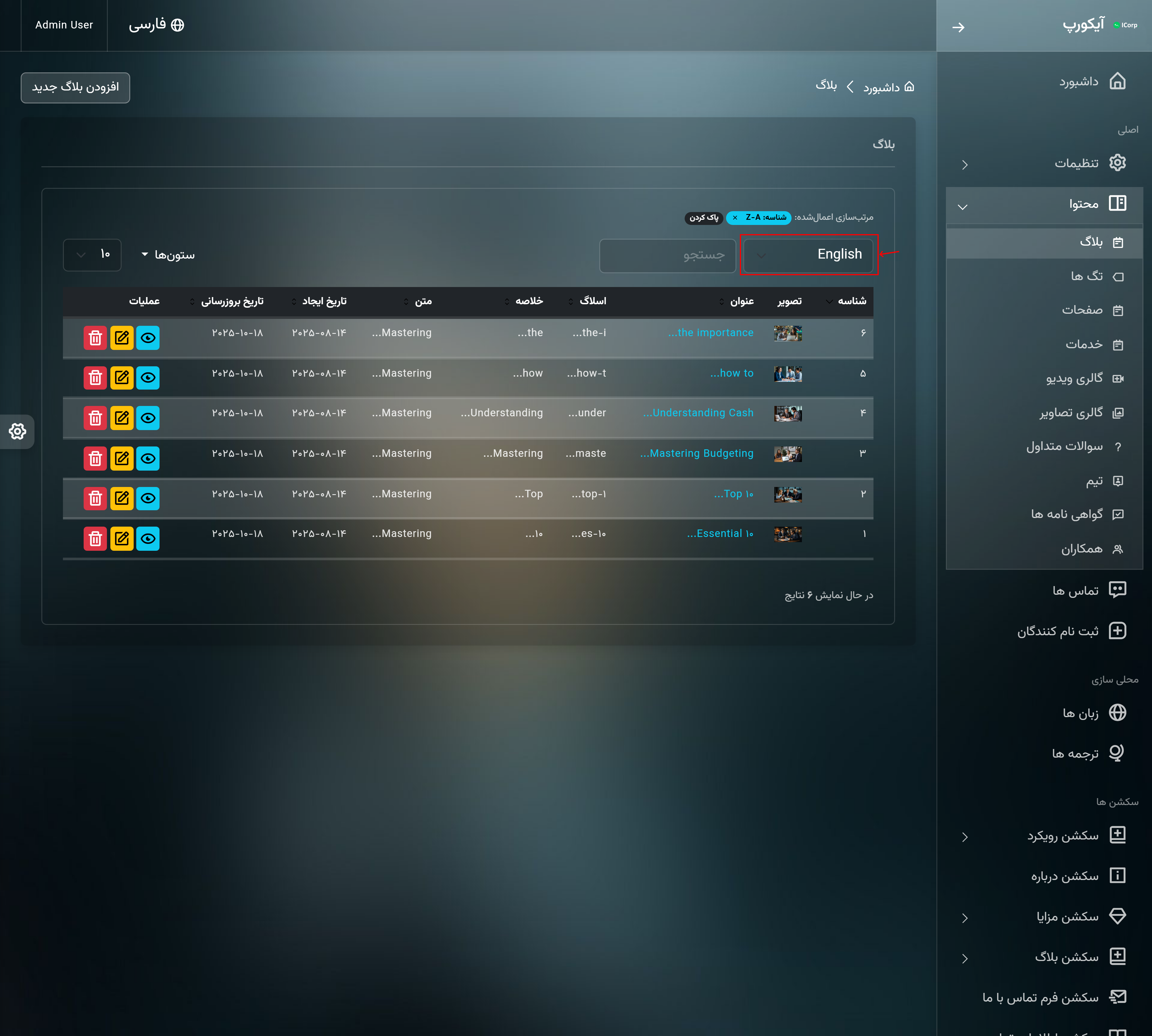This screenshot has width=1152, height=1036.
Task: View the Top 10 blog entry
Action: [x=148, y=498]
